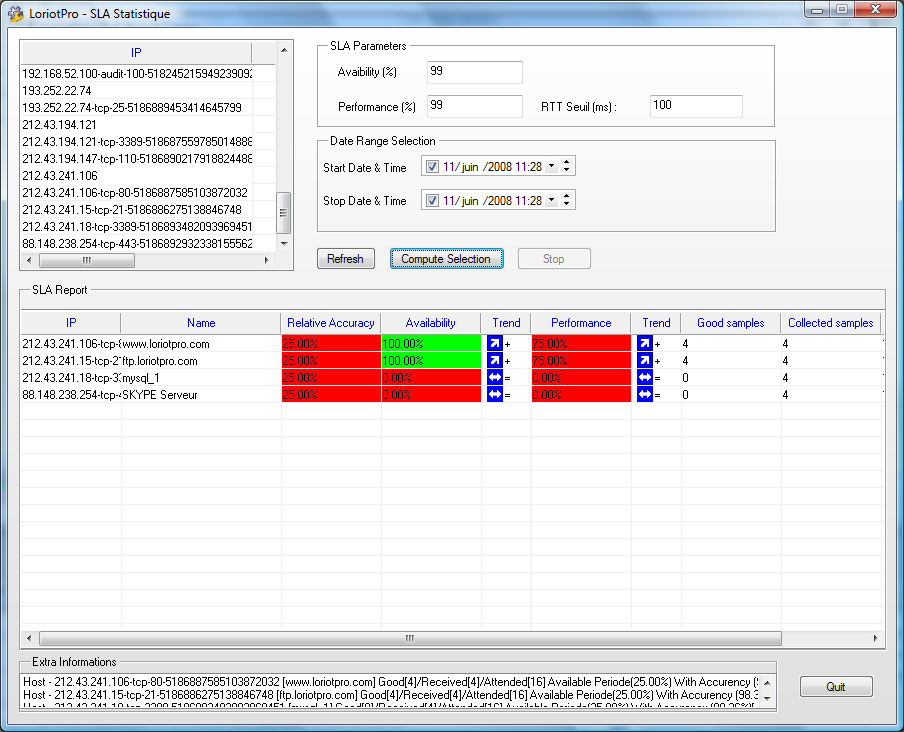Click the SLA Report horizontal scrollbar
The image size is (904, 732).
pos(408,638)
